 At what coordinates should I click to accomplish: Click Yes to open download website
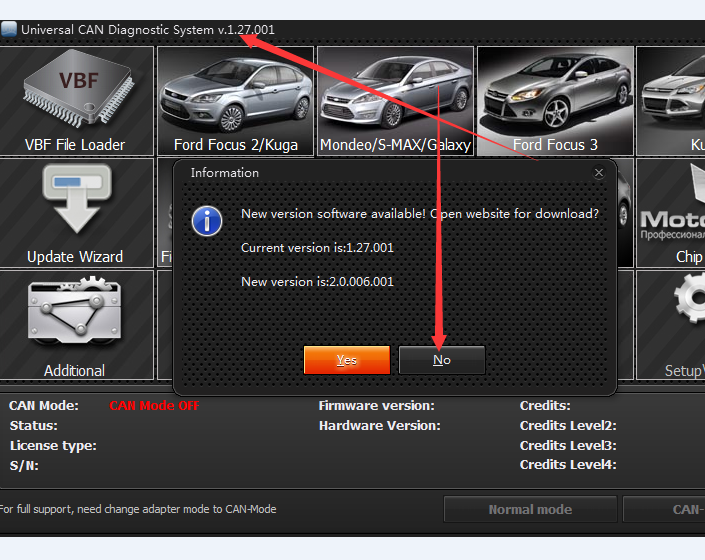(347, 360)
